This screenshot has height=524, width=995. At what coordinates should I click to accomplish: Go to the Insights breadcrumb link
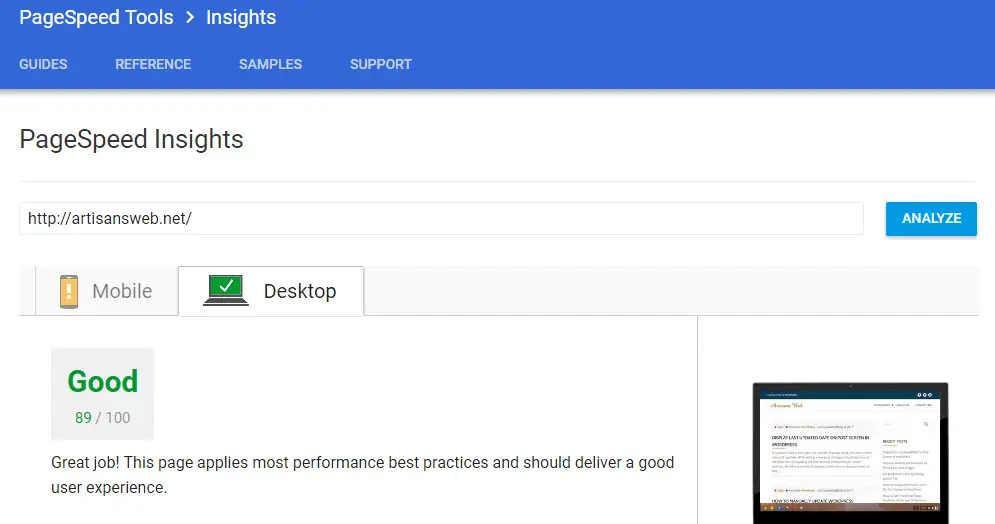point(241,17)
